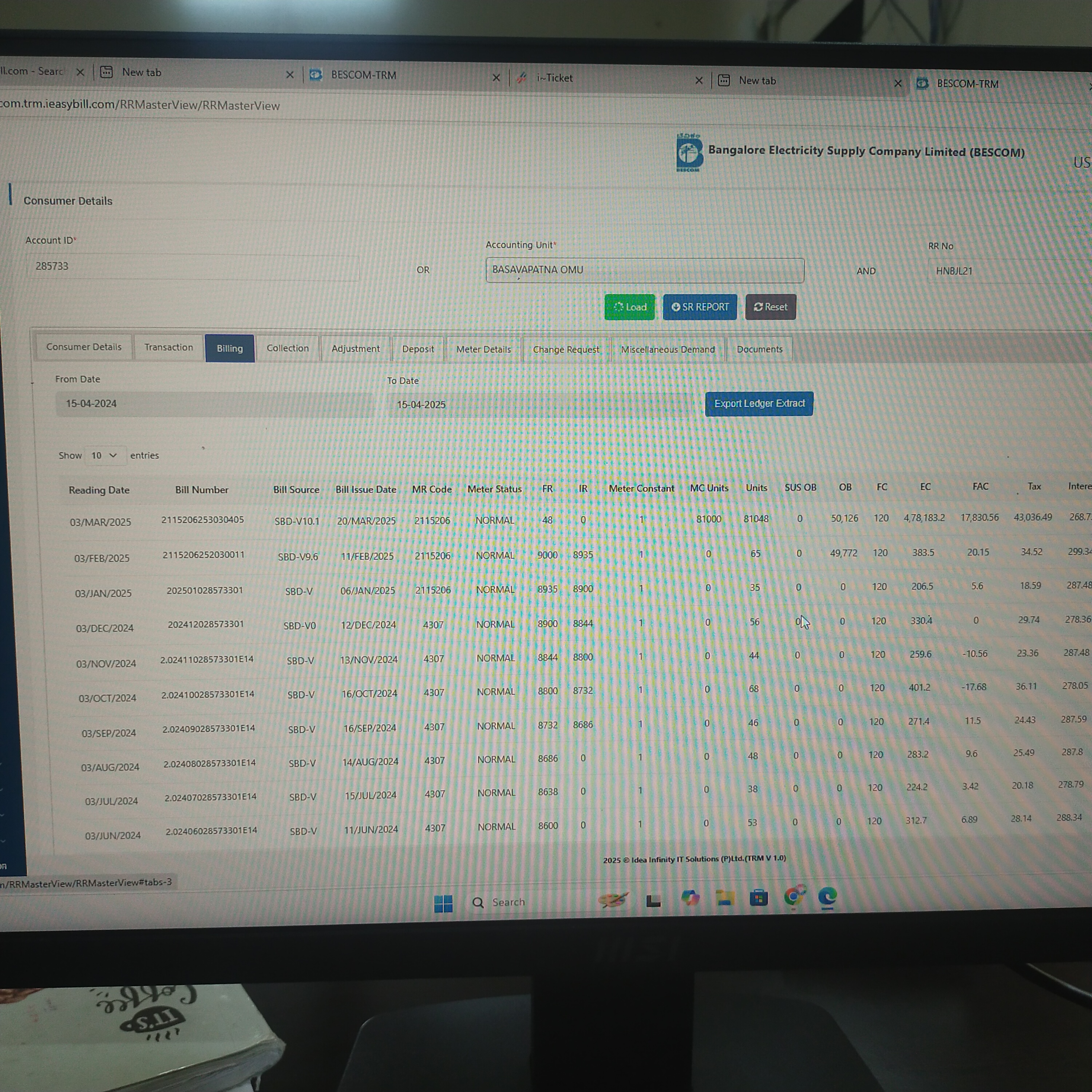The height and width of the screenshot is (1092, 1092).
Task: Open the Windows Start menu
Action: pyautogui.click(x=443, y=903)
